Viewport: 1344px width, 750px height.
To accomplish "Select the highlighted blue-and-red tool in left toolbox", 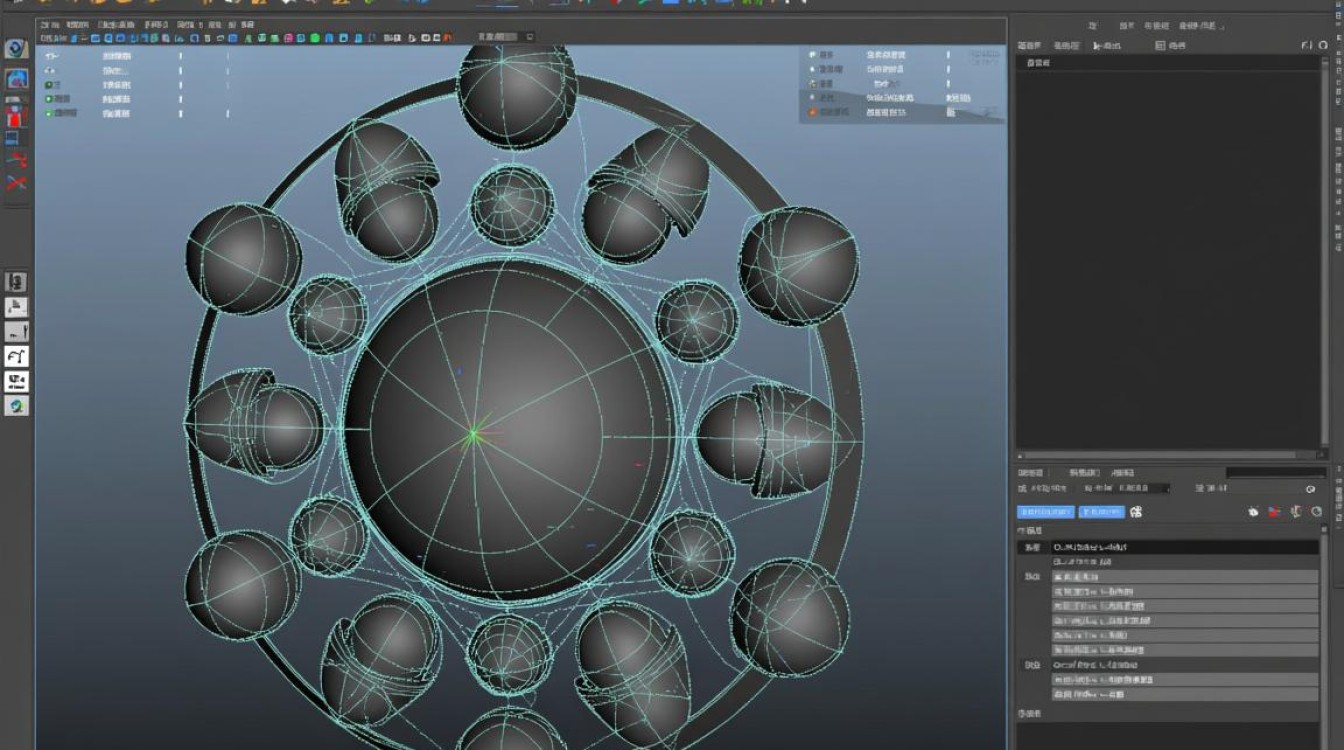I will pyautogui.click(x=16, y=79).
